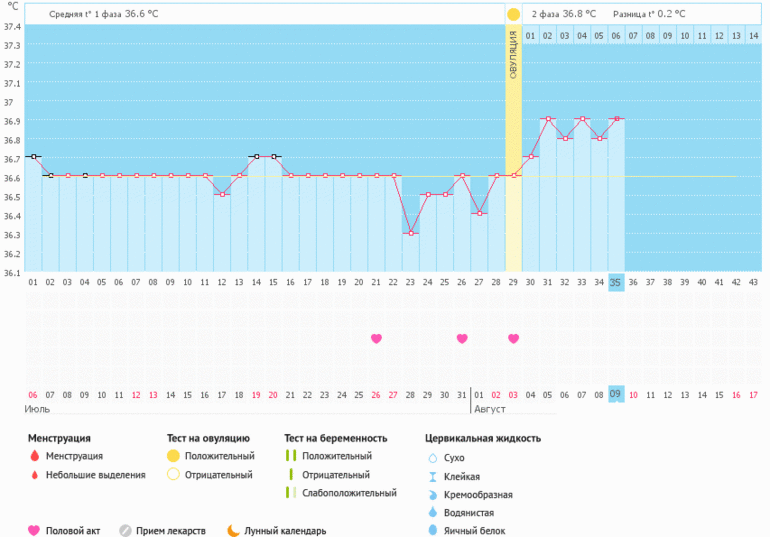Select the yellow positive ovulation test circle in legend

[x=173, y=457]
